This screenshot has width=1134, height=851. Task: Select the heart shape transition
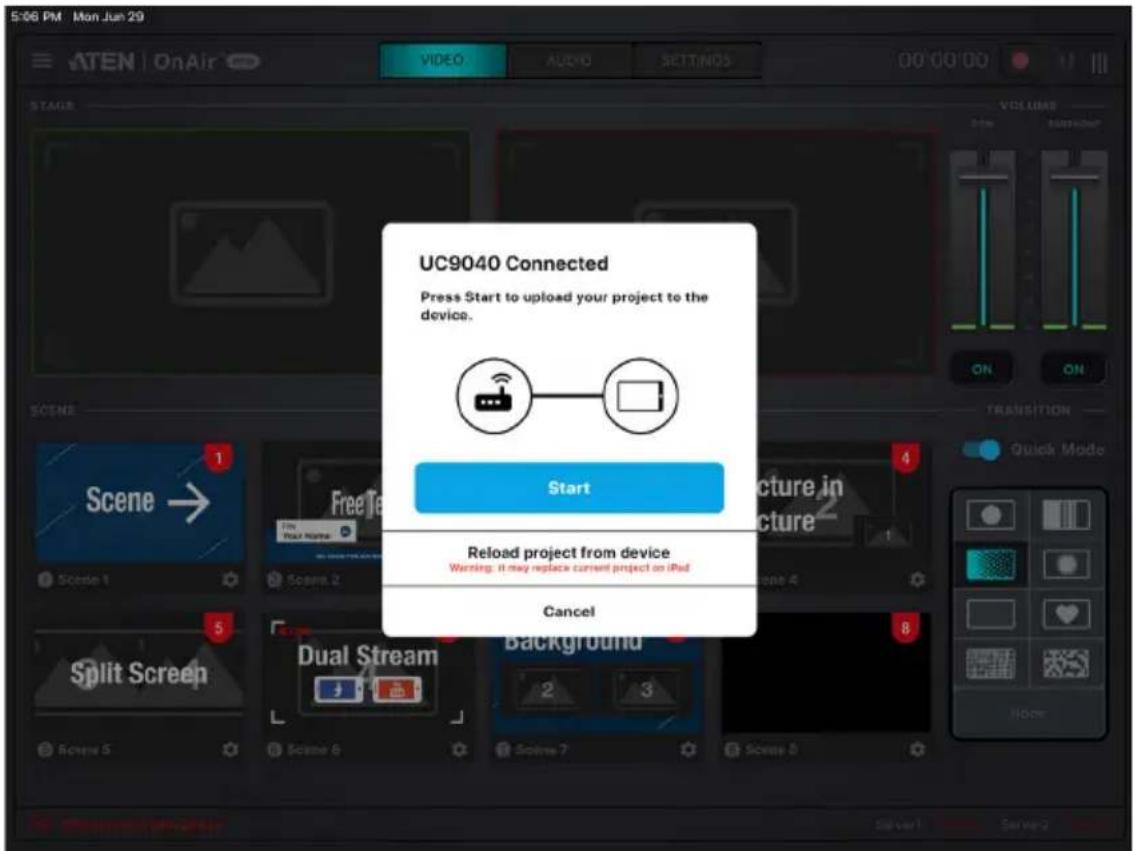pyautogui.click(x=1066, y=614)
